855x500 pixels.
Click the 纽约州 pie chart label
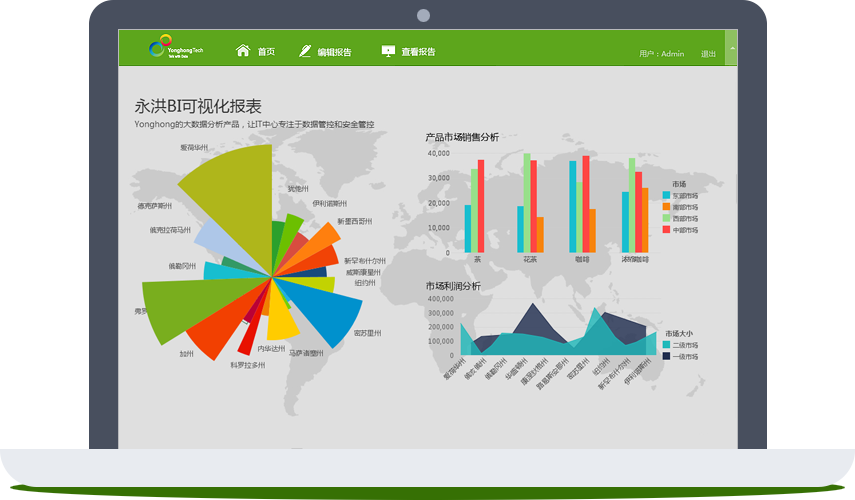pyautogui.click(x=365, y=282)
